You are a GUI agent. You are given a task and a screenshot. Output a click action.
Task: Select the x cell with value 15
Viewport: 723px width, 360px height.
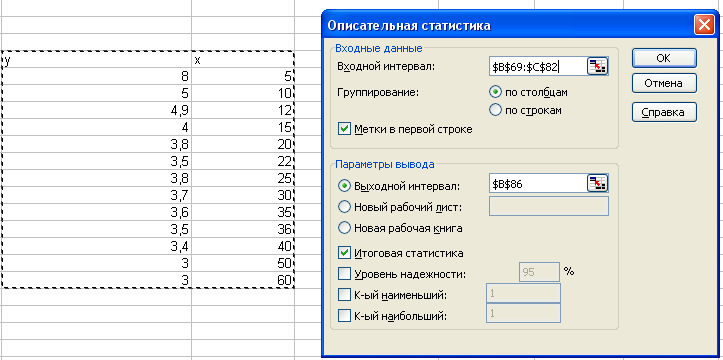coord(243,127)
